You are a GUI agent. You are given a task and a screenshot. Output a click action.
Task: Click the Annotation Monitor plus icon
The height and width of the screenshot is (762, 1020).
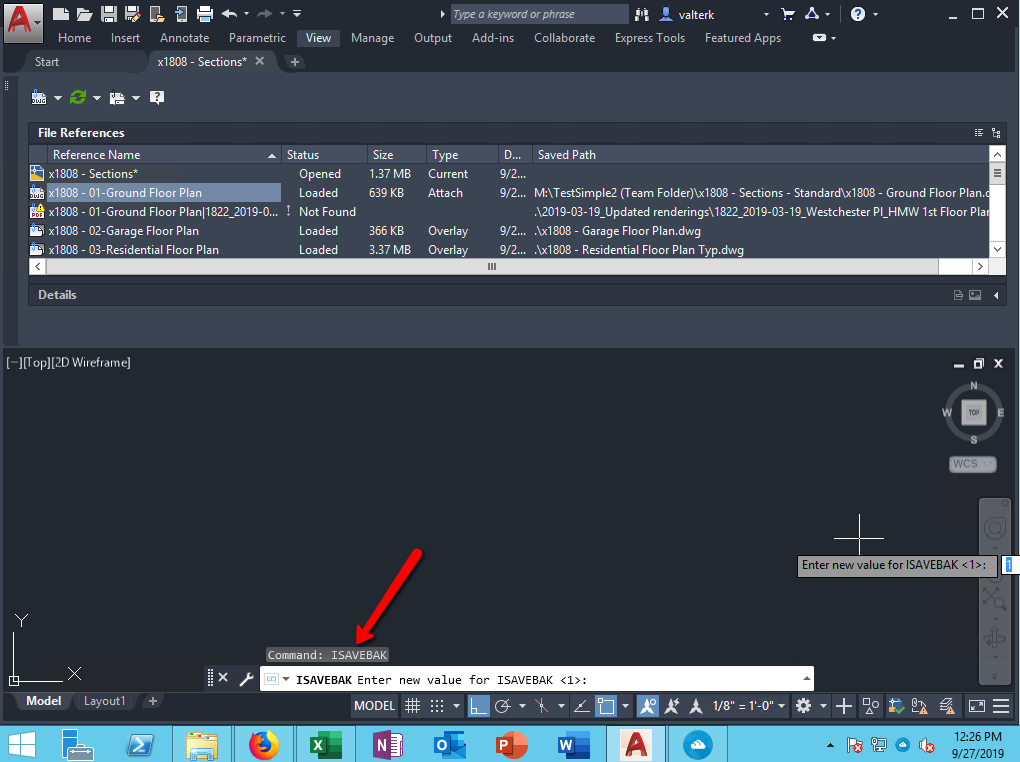click(x=844, y=706)
